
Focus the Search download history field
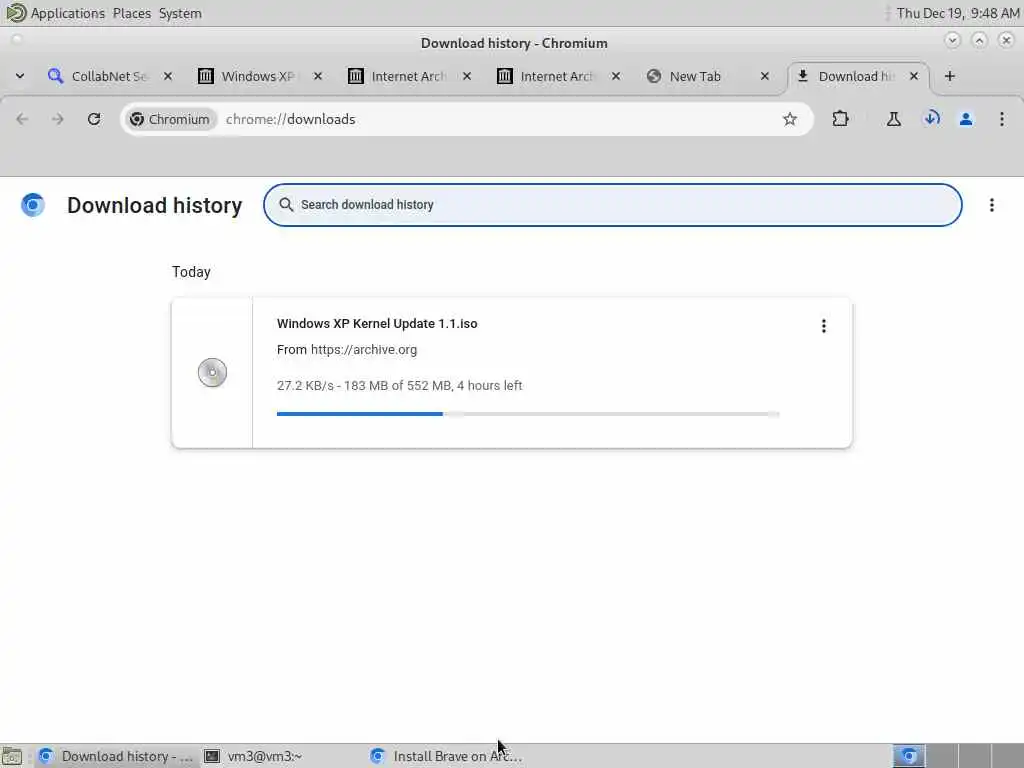(613, 205)
